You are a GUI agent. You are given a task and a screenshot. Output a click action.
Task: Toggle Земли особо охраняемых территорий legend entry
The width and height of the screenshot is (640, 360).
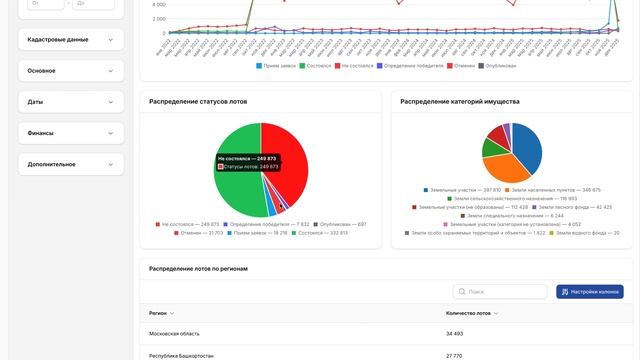tap(475, 233)
